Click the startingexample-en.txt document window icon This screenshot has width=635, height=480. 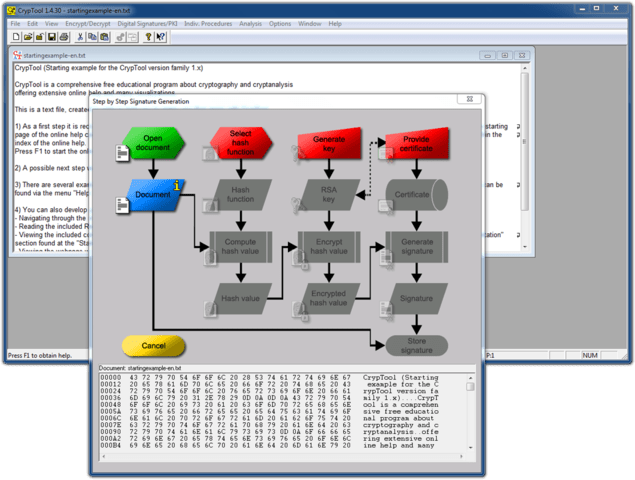(17, 55)
